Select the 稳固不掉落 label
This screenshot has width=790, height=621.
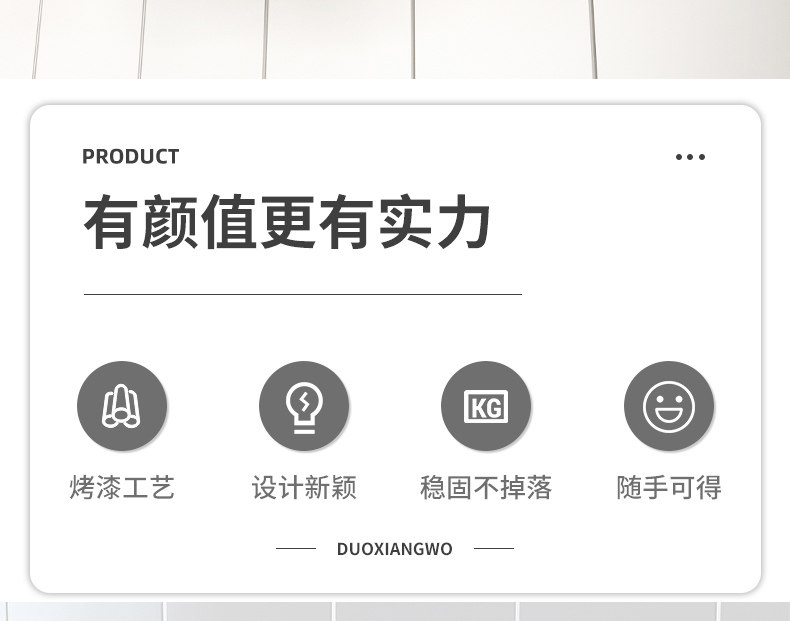point(486,488)
